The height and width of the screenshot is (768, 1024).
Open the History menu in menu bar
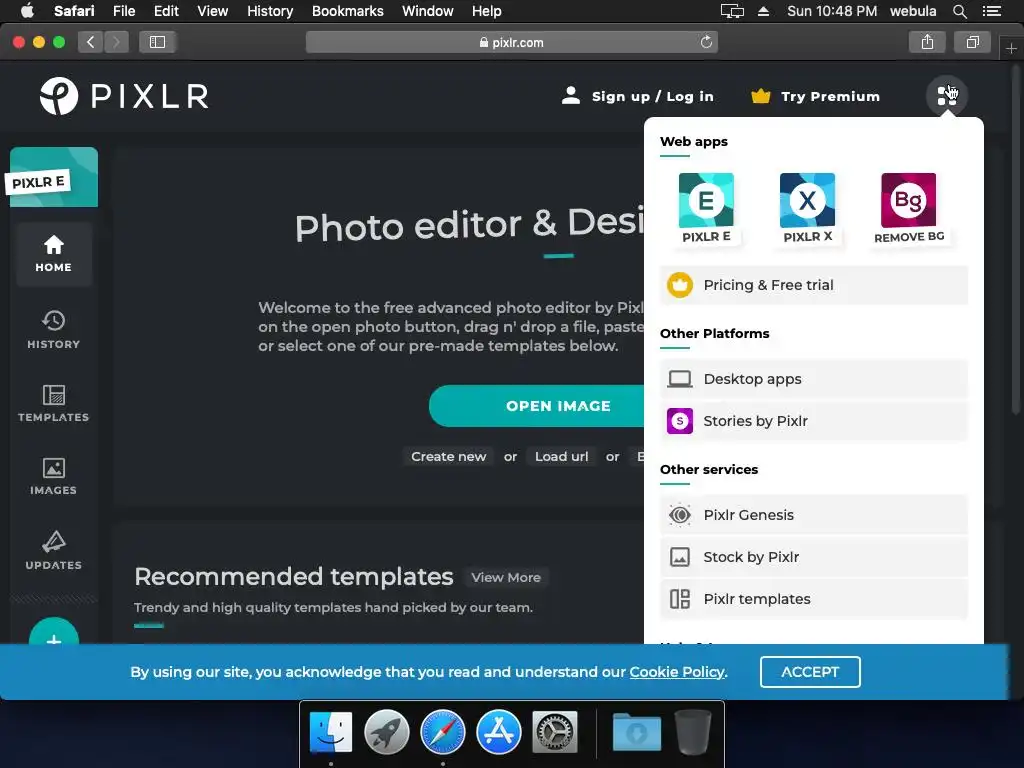[270, 11]
